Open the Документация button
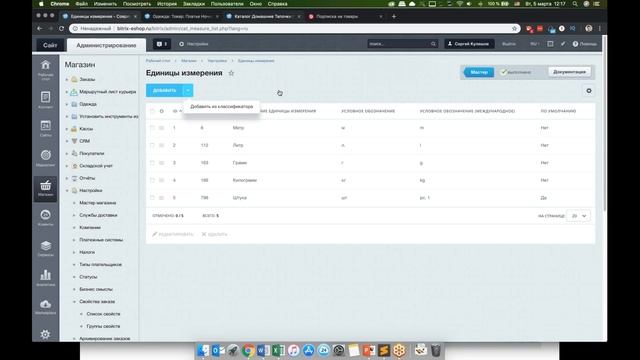The height and width of the screenshot is (360, 640). point(569,72)
